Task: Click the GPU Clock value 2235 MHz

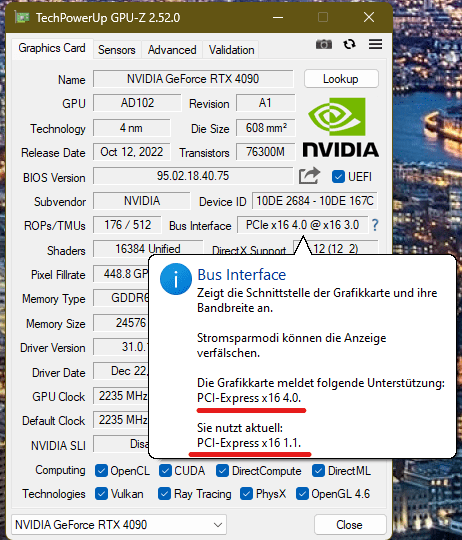Action: [121, 396]
